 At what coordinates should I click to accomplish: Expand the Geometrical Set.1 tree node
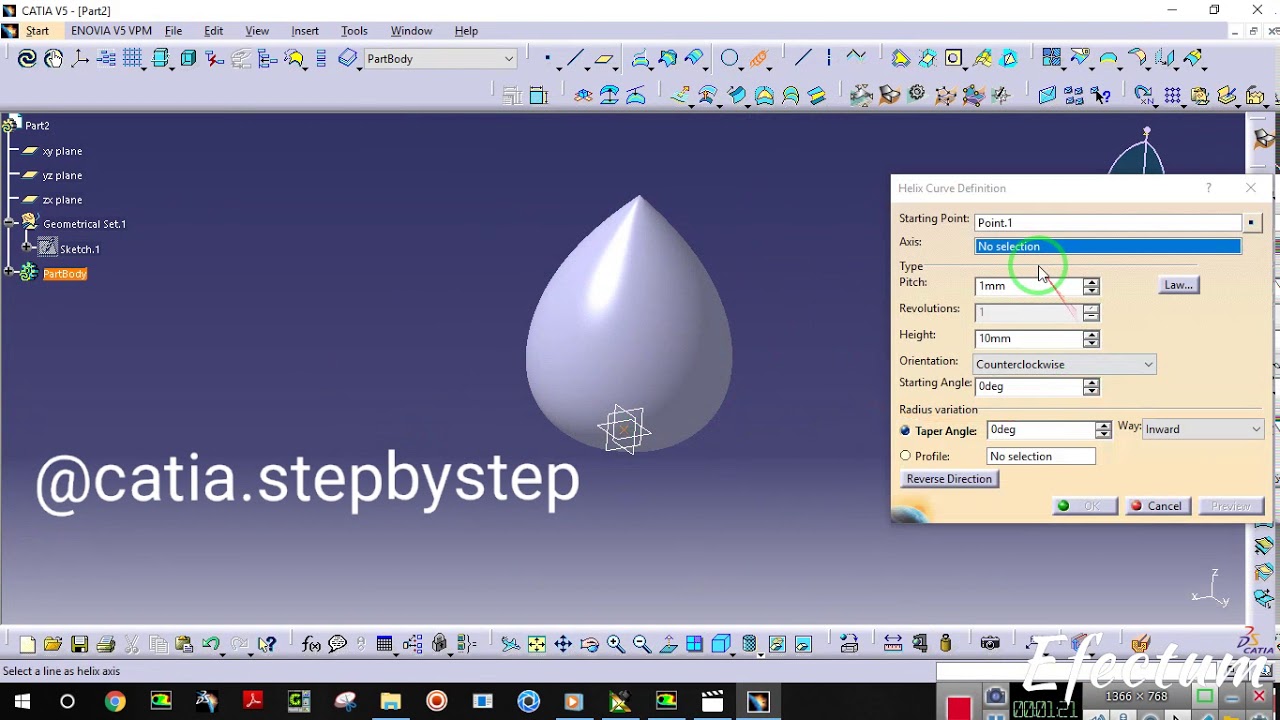pyautogui.click(x=9, y=224)
